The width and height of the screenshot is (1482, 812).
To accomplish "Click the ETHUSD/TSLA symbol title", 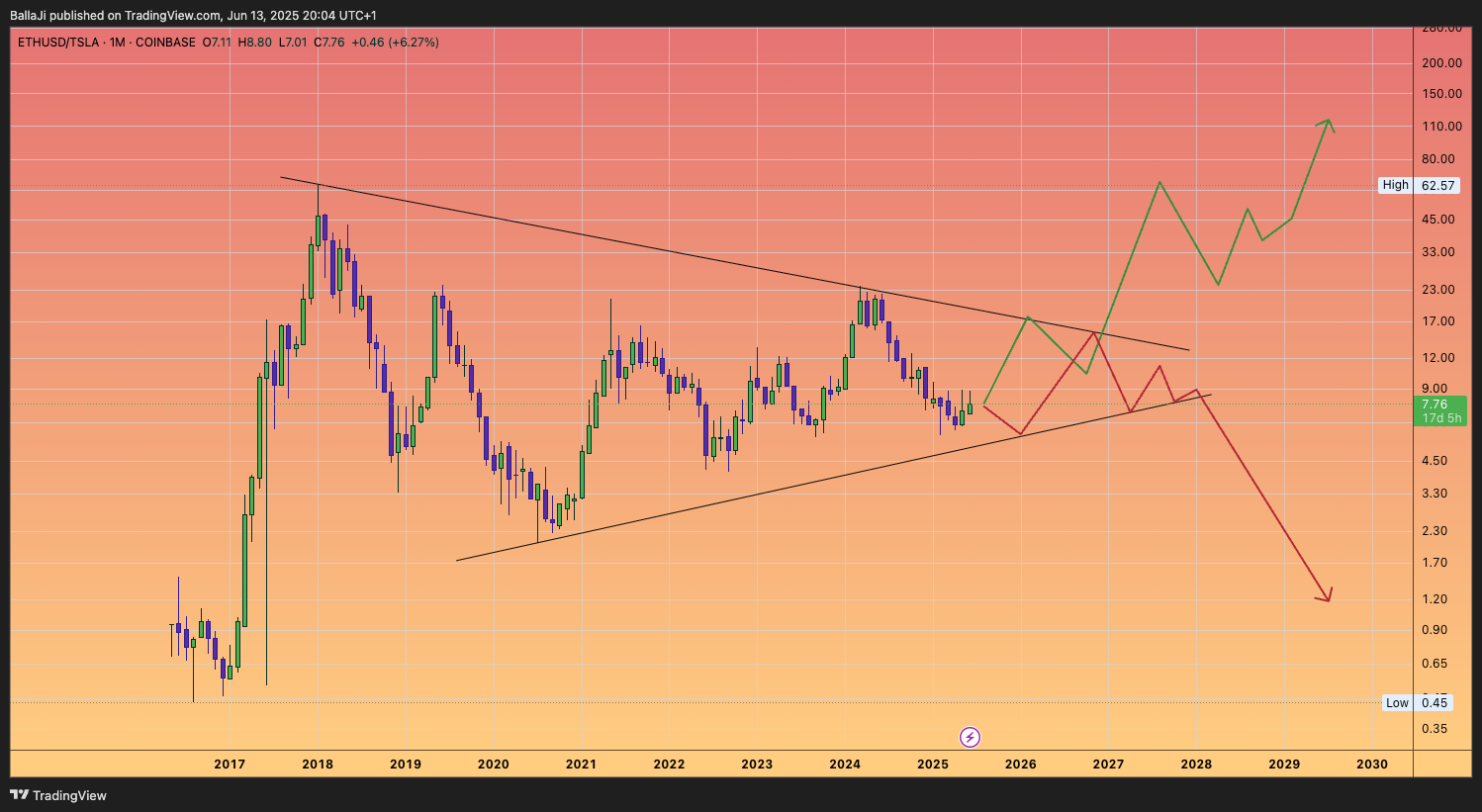I will coord(58,43).
